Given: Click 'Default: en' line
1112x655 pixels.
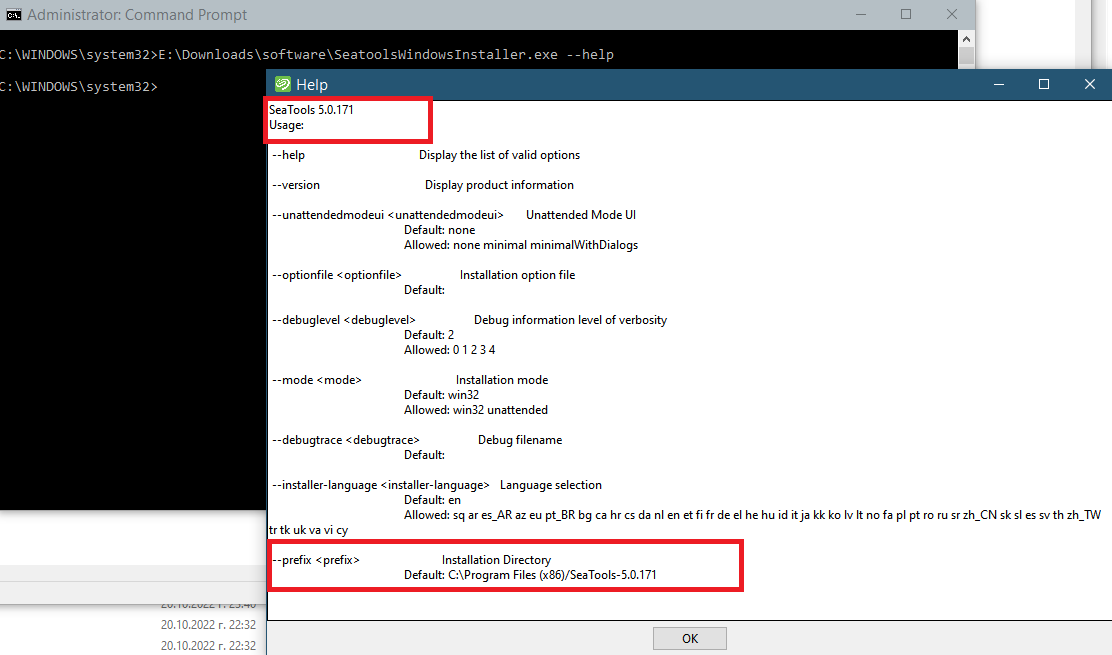Looking at the screenshot, I should pyautogui.click(x=432, y=500).
